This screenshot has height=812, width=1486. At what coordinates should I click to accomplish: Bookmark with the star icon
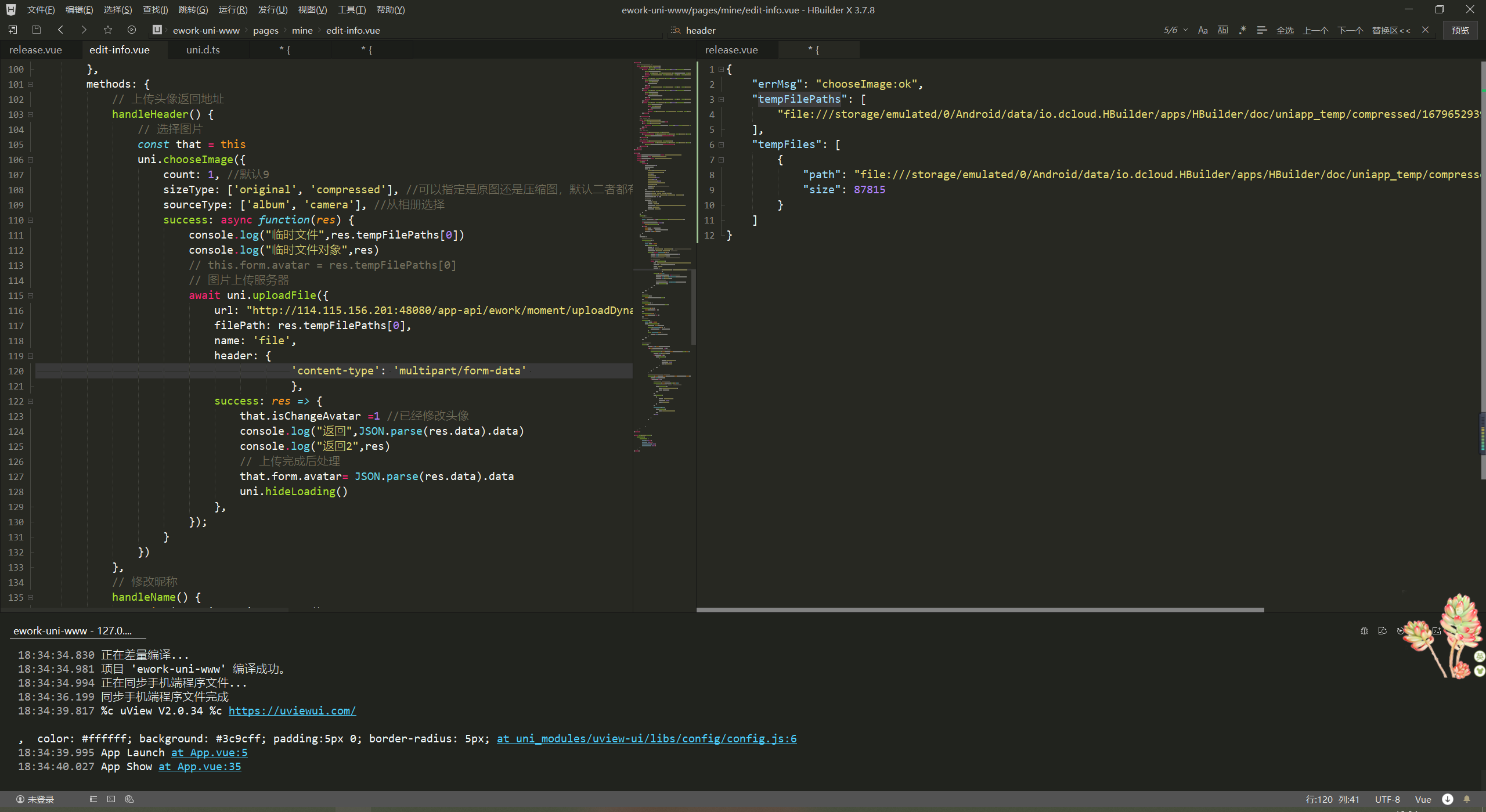coord(108,30)
